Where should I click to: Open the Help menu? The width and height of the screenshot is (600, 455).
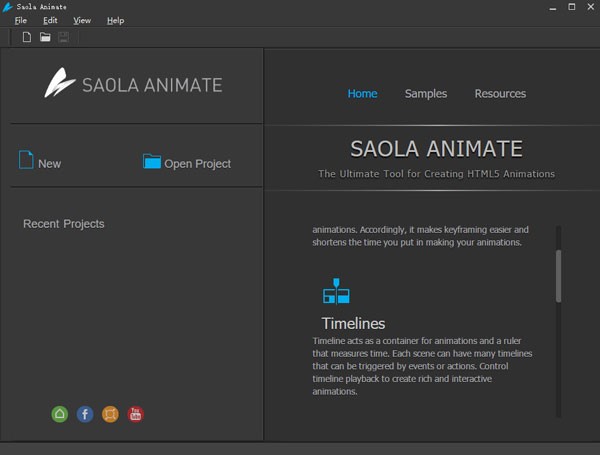coord(116,20)
